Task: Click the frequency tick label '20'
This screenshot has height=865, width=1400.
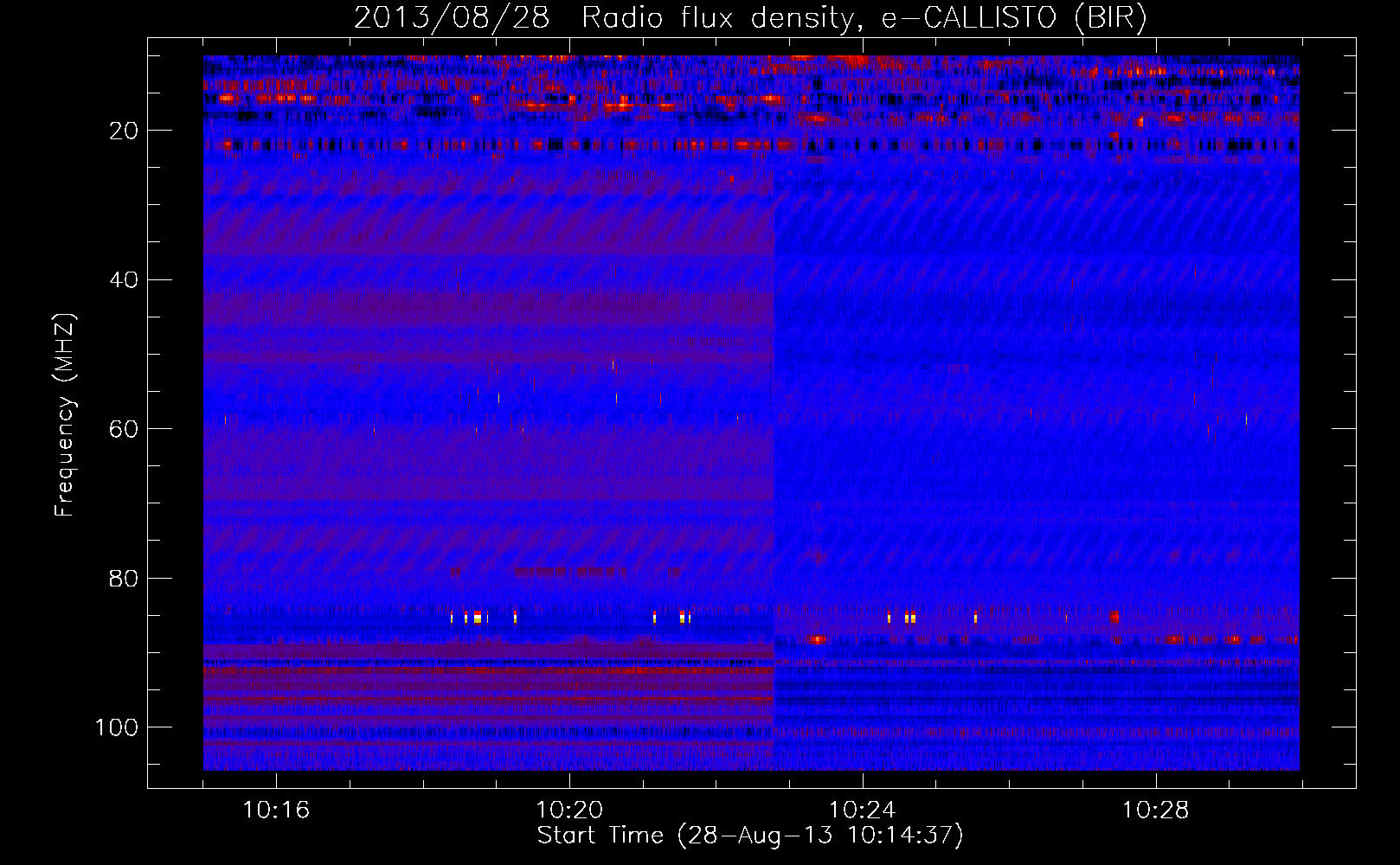Action: 125,131
